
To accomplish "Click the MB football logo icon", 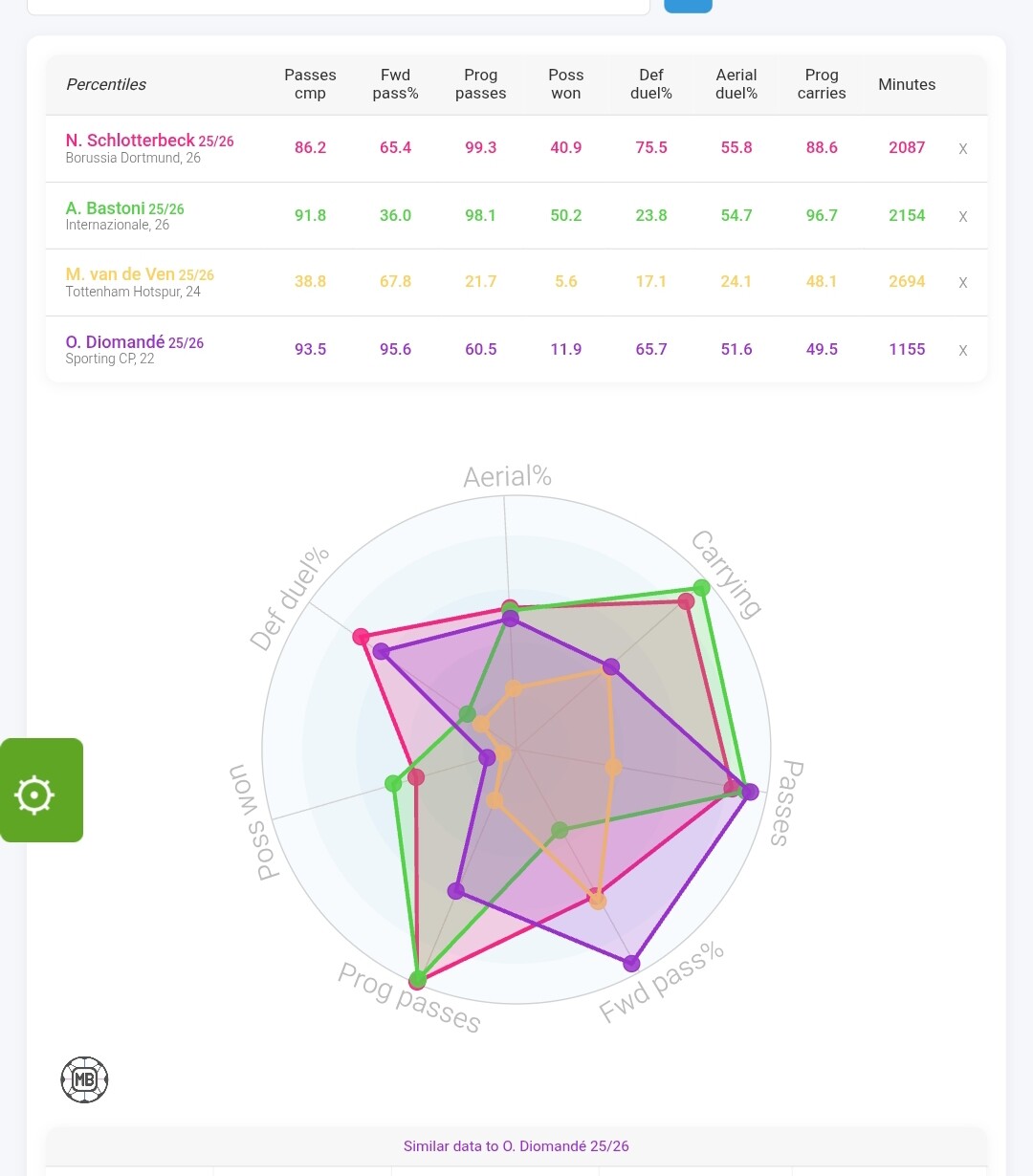I will (84, 1079).
